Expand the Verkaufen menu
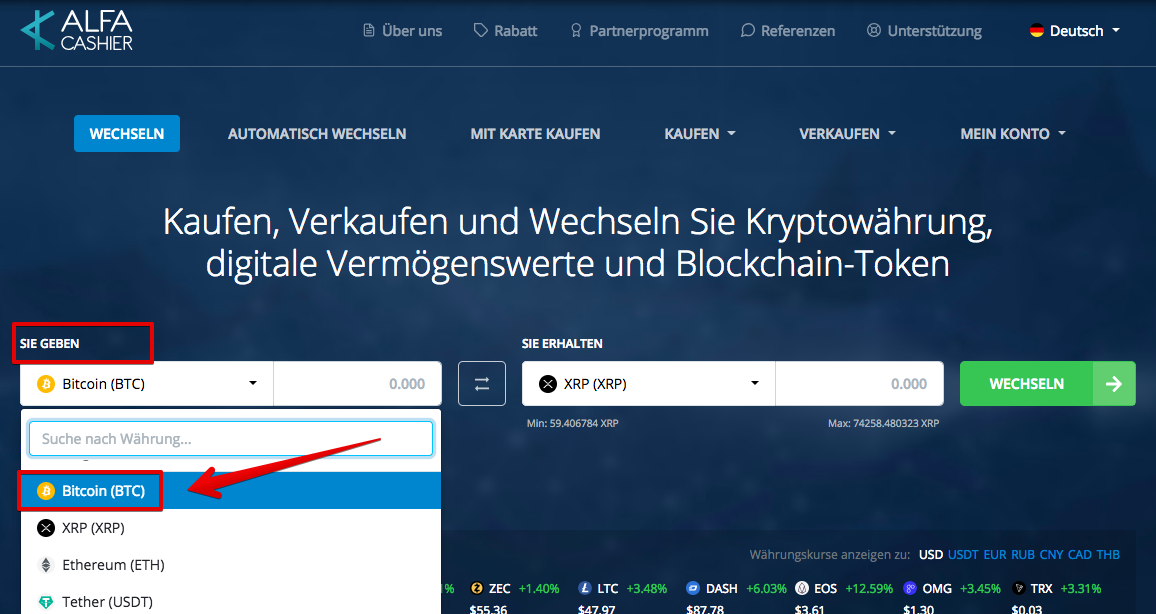Viewport: 1156px width, 614px height. pos(847,133)
